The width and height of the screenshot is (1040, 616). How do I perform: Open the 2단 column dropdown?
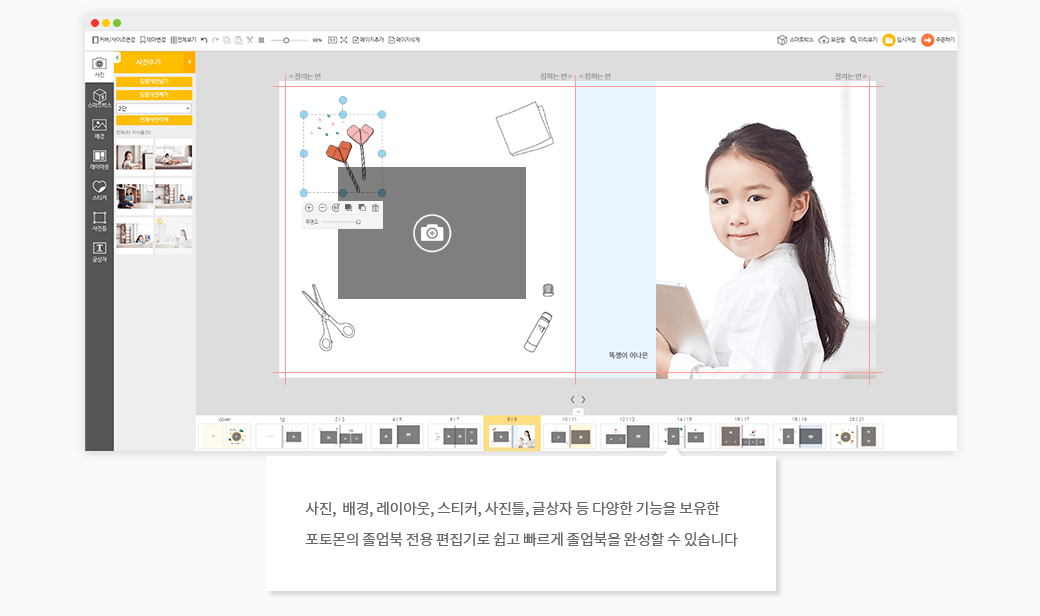pos(153,107)
